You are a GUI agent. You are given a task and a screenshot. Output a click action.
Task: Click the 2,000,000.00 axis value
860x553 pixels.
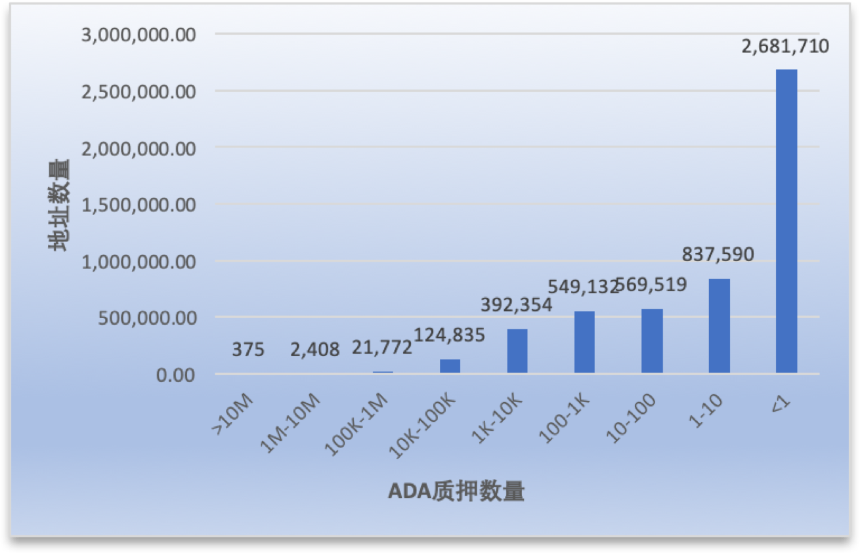click(x=139, y=149)
